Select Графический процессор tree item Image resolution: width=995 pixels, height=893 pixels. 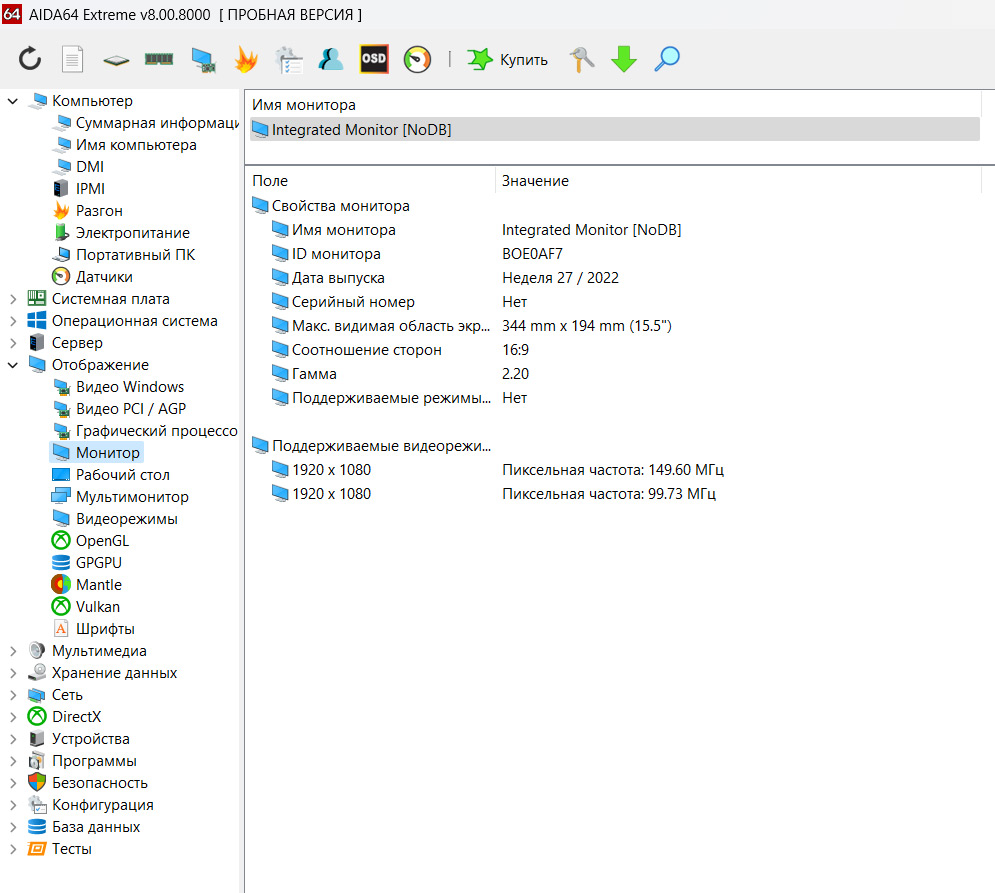145,431
